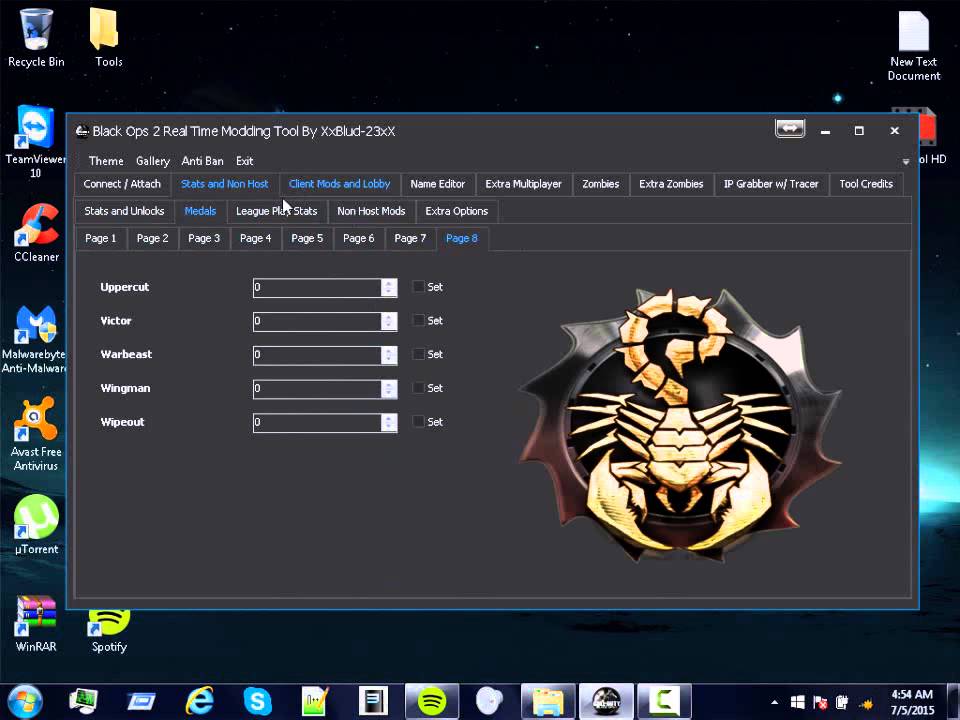Click the Exit menu item
The image size is (960, 720).
(x=244, y=161)
